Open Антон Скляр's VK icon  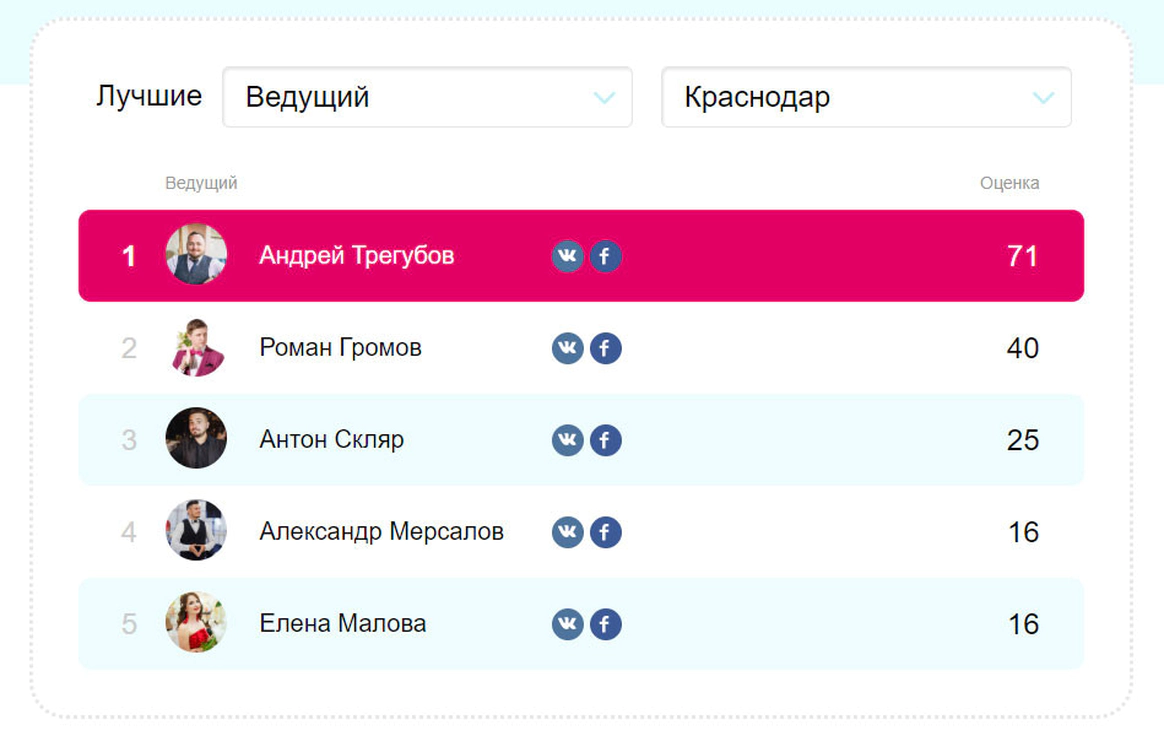pyautogui.click(x=567, y=440)
